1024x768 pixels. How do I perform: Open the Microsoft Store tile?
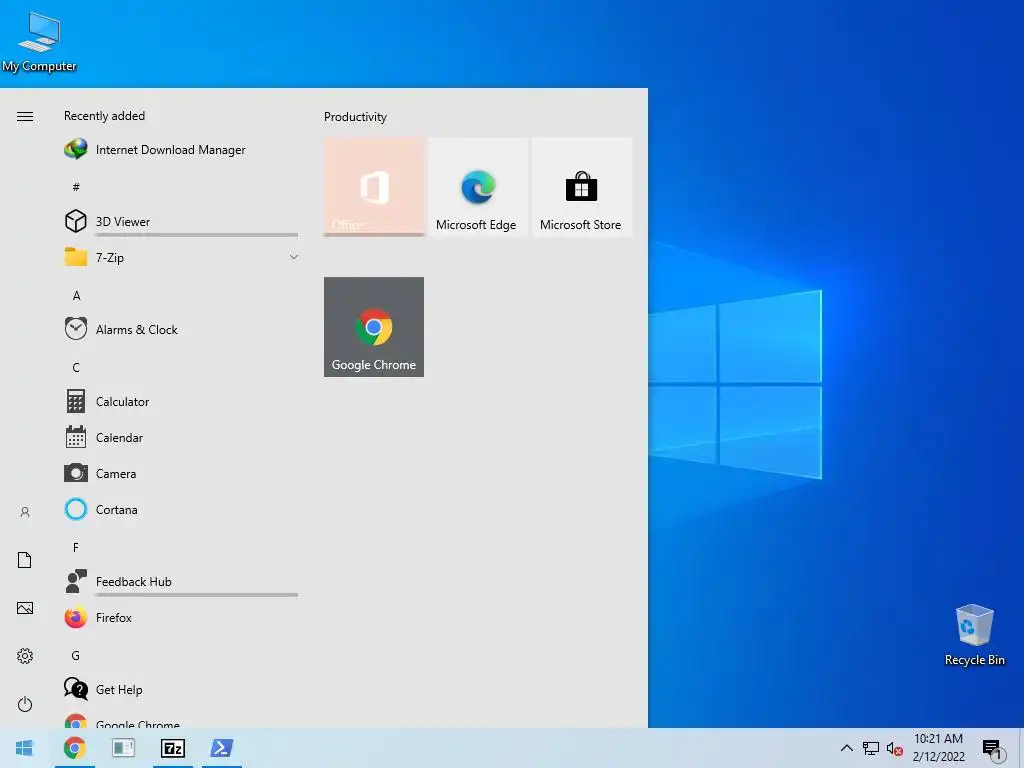(x=581, y=187)
